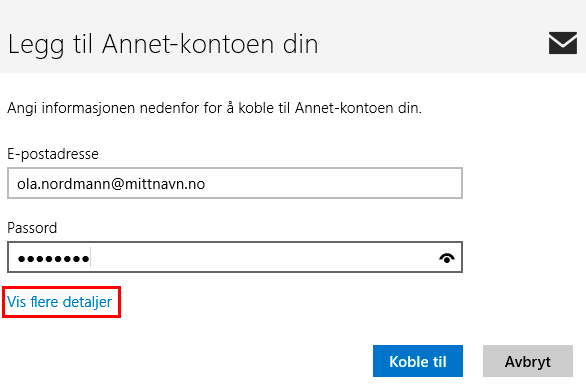Screen dimensions: 586x387
Task: Select the black envelope icon top right
Action: 563,43
